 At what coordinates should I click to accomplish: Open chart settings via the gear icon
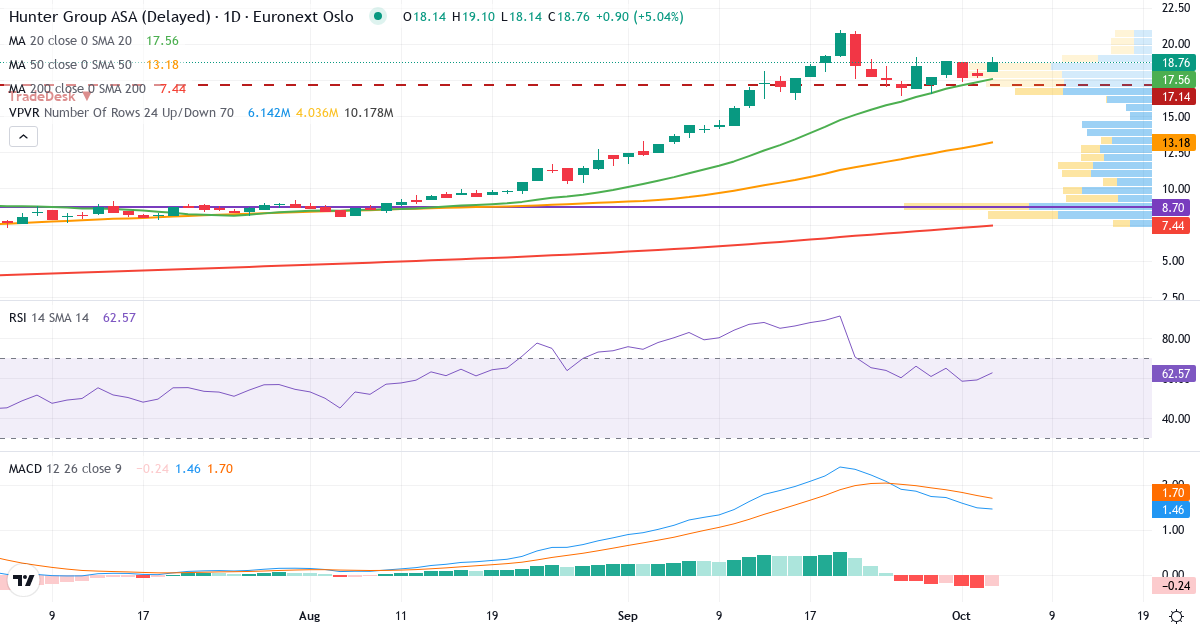[1177, 616]
